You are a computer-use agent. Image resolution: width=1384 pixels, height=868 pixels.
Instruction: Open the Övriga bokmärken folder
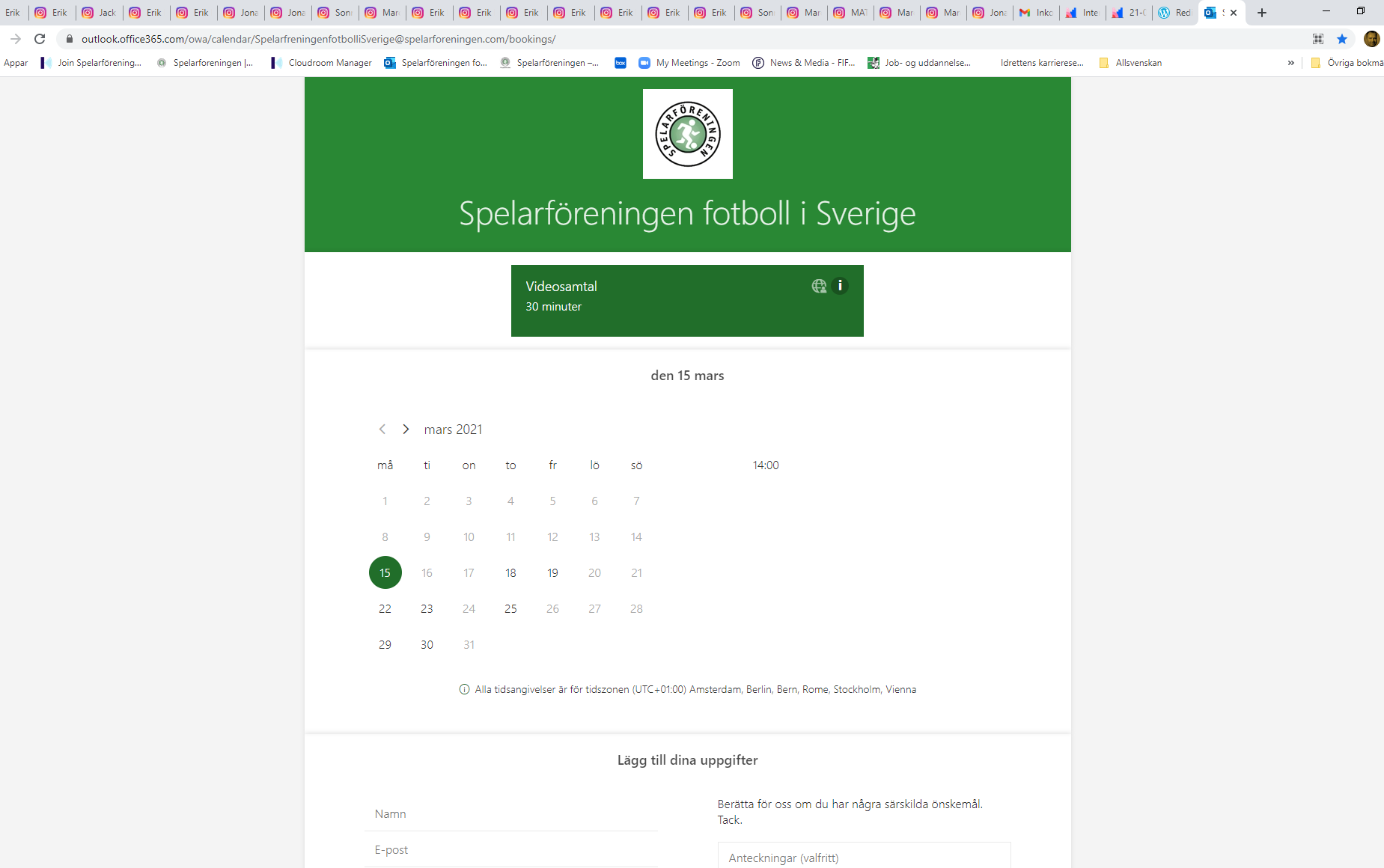(x=1347, y=63)
